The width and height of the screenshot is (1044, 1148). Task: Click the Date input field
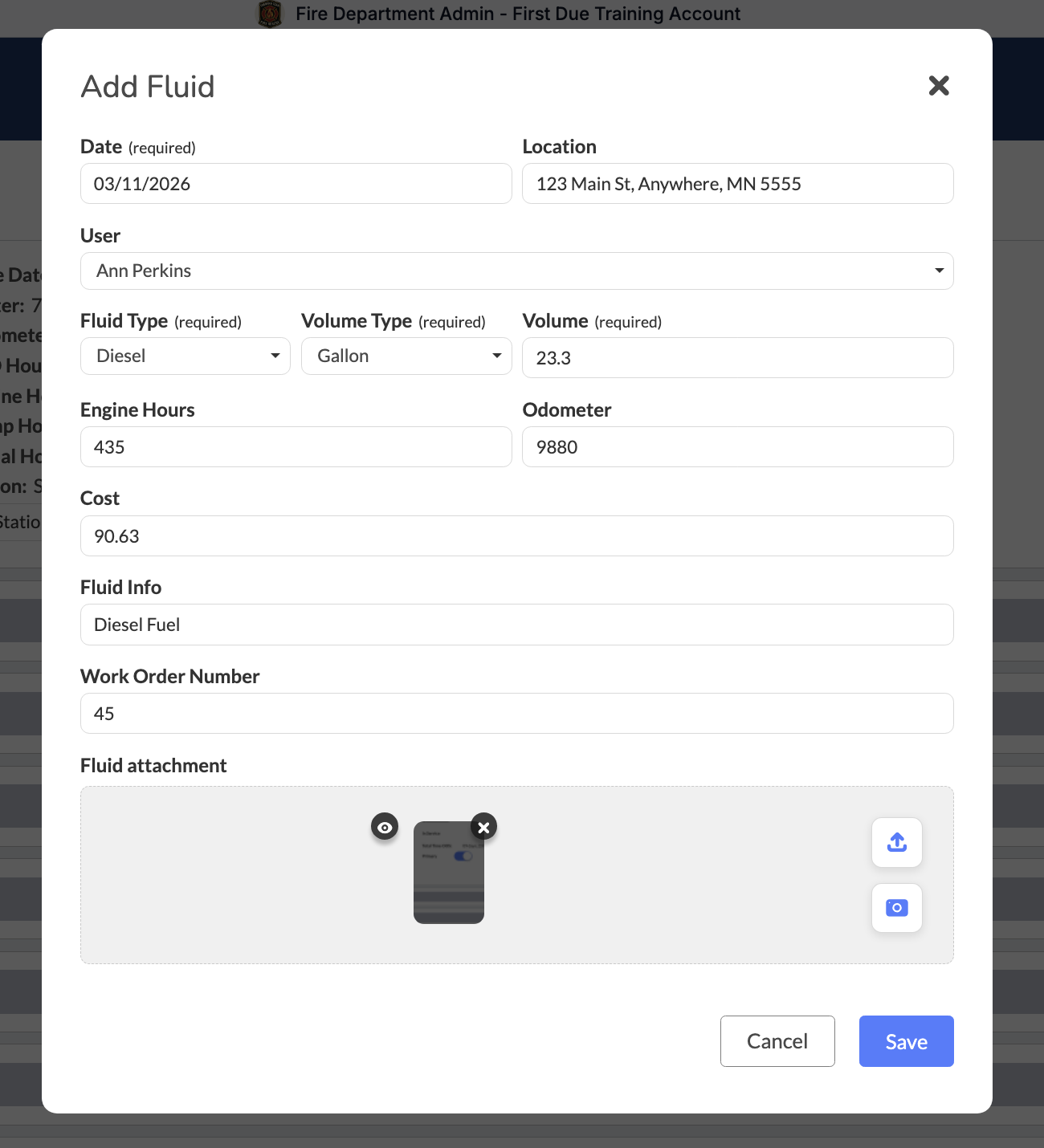point(296,184)
